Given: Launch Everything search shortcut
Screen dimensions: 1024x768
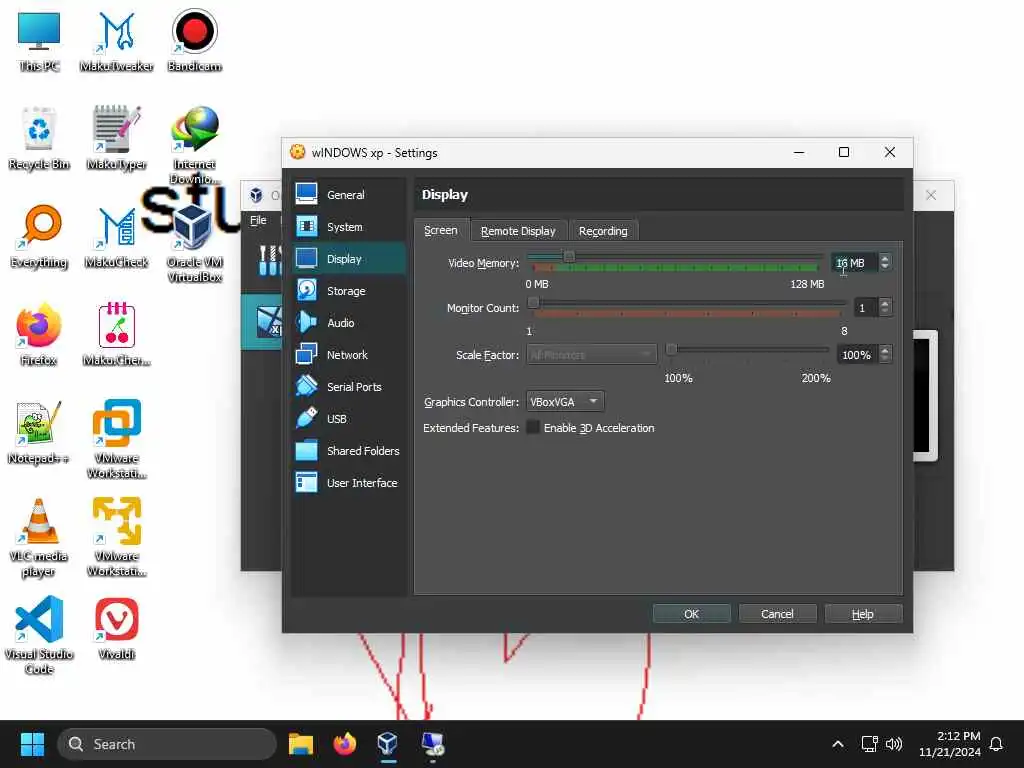Looking at the screenshot, I should coord(39,236).
